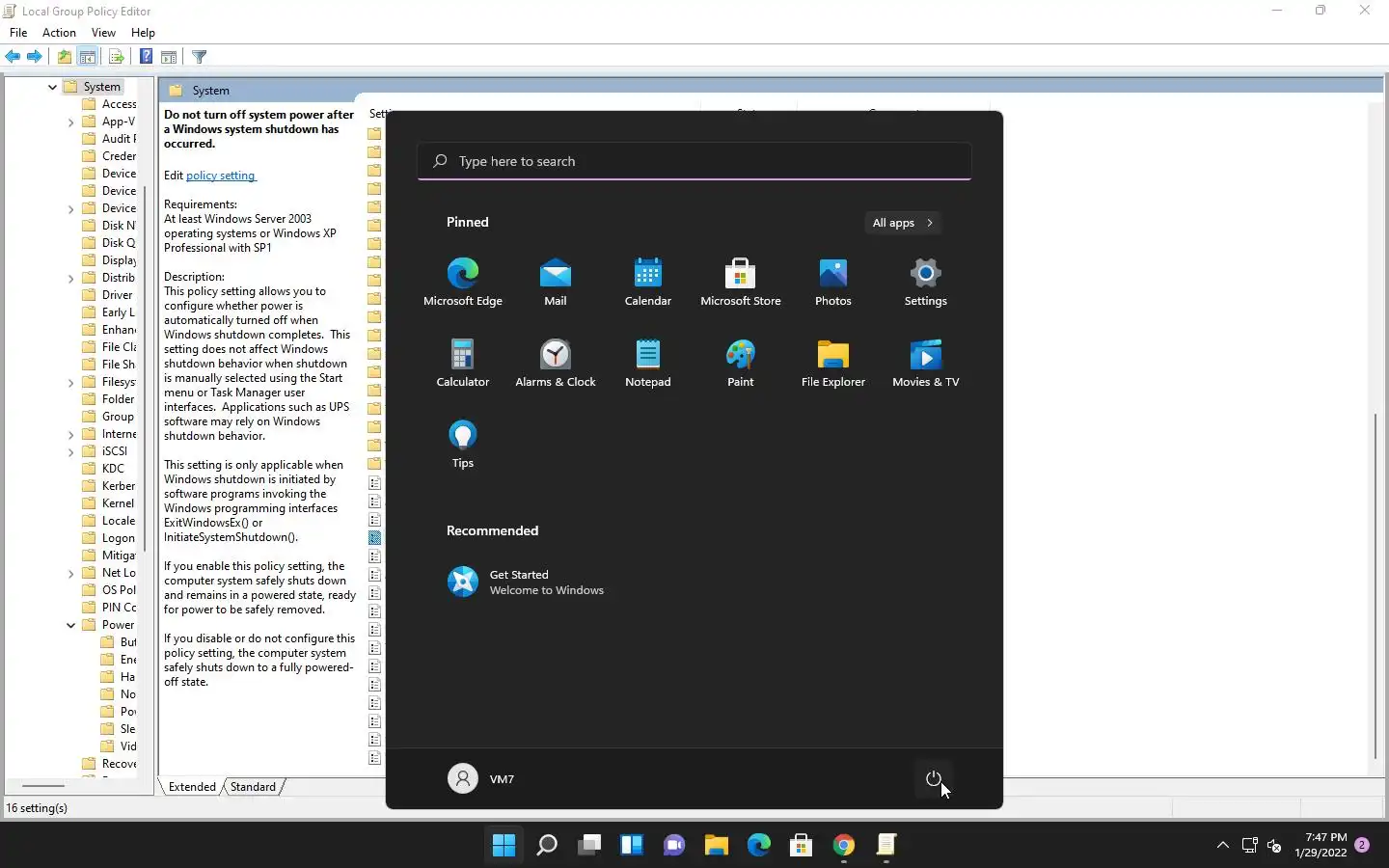Open Settings from the pinned apps
The height and width of the screenshot is (868, 1389).
pos(926,282)
